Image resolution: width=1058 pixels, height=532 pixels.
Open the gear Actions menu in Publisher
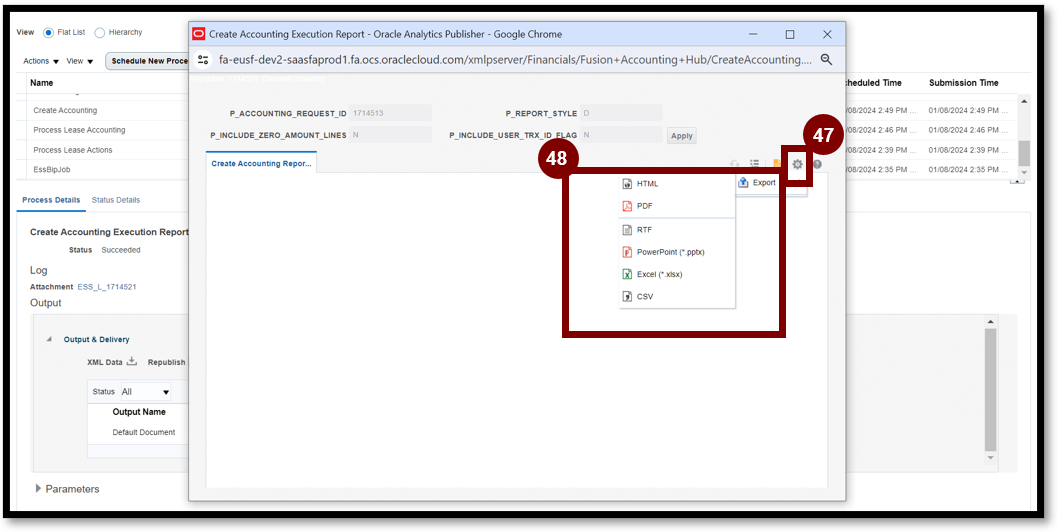coord(798,164)
